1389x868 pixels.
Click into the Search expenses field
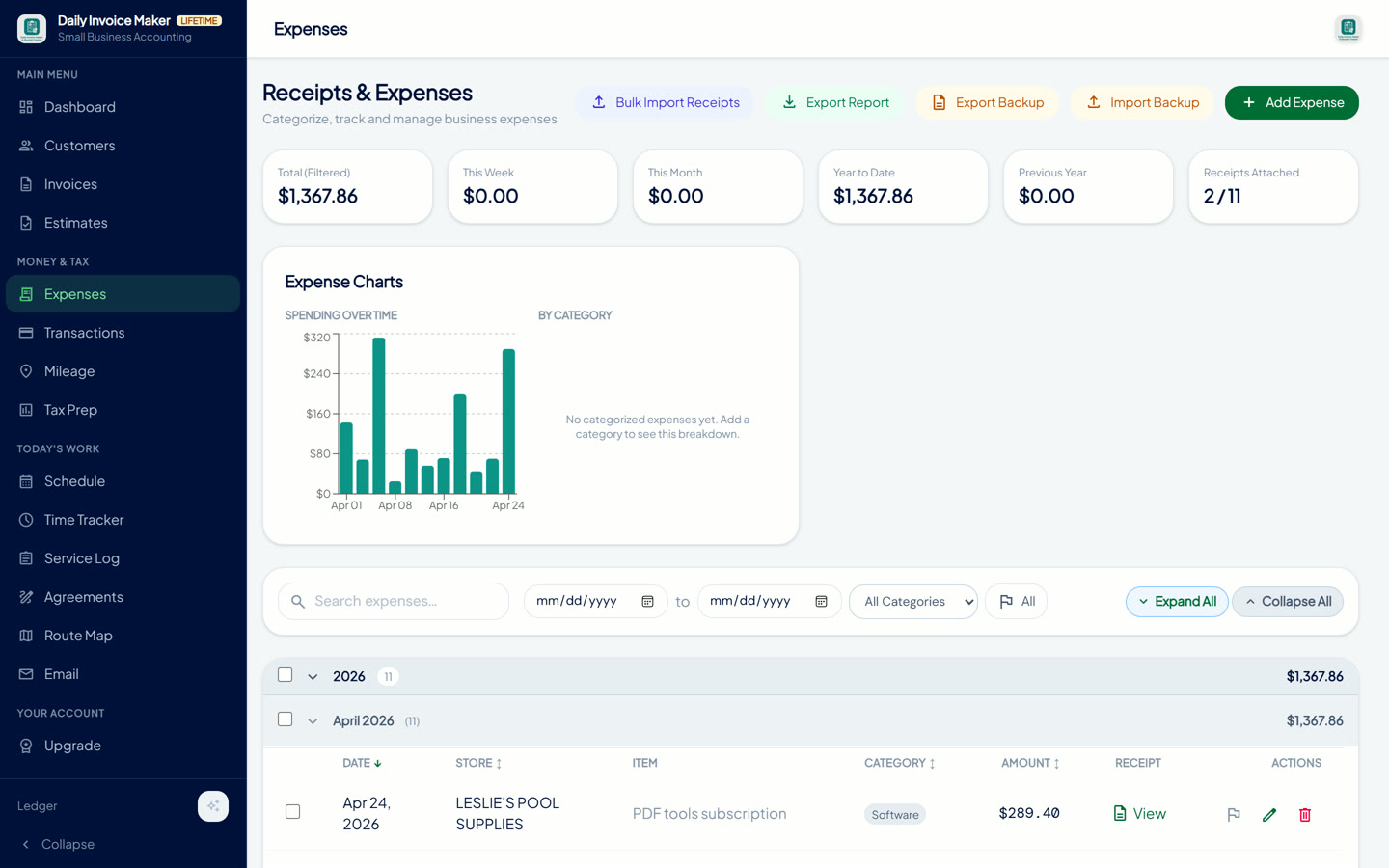[394, 601]
